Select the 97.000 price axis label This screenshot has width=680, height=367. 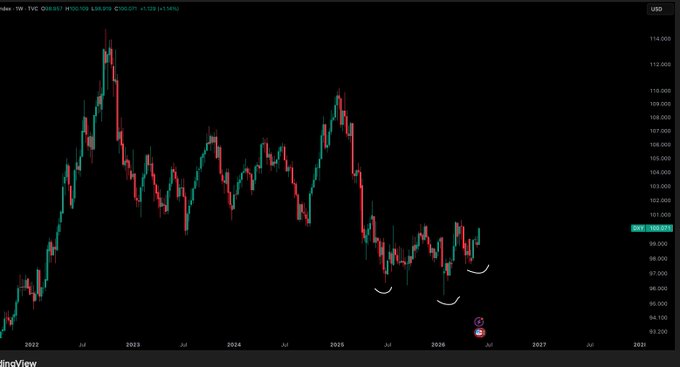click(x=658, y=274)
